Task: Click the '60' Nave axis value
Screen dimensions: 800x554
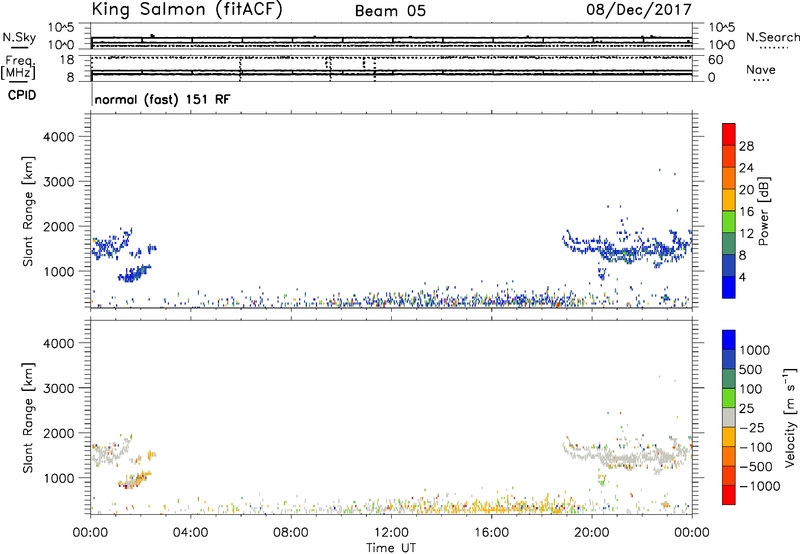Action: 715,60
